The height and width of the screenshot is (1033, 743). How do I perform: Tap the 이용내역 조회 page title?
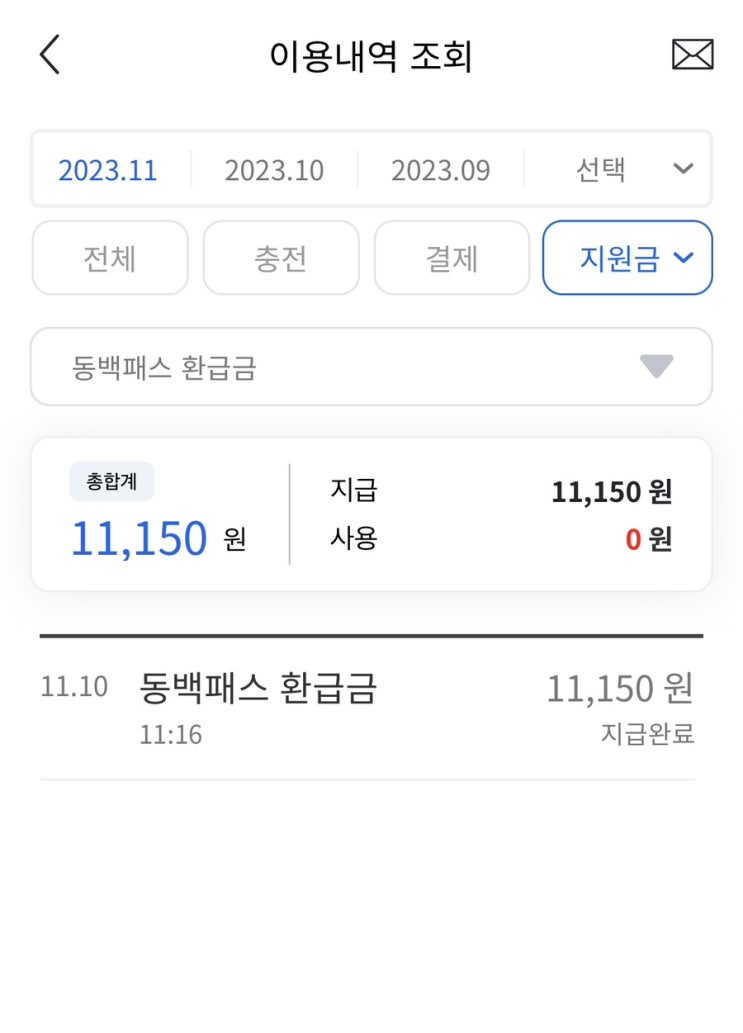(371, 56)
